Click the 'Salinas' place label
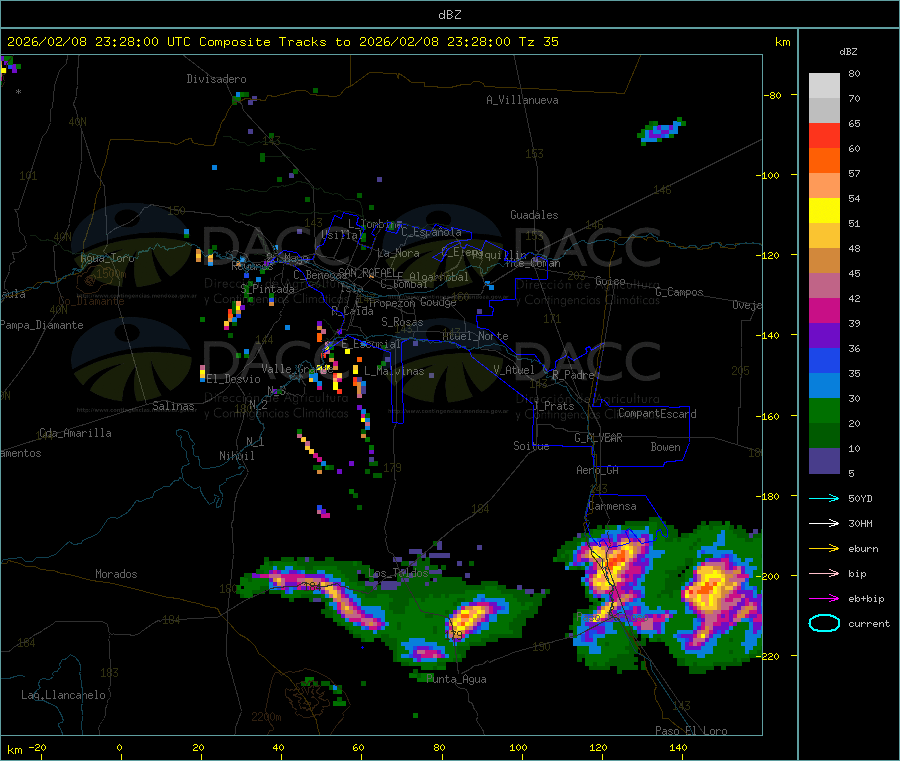The image size is (900, 761). tap(173, 406)
